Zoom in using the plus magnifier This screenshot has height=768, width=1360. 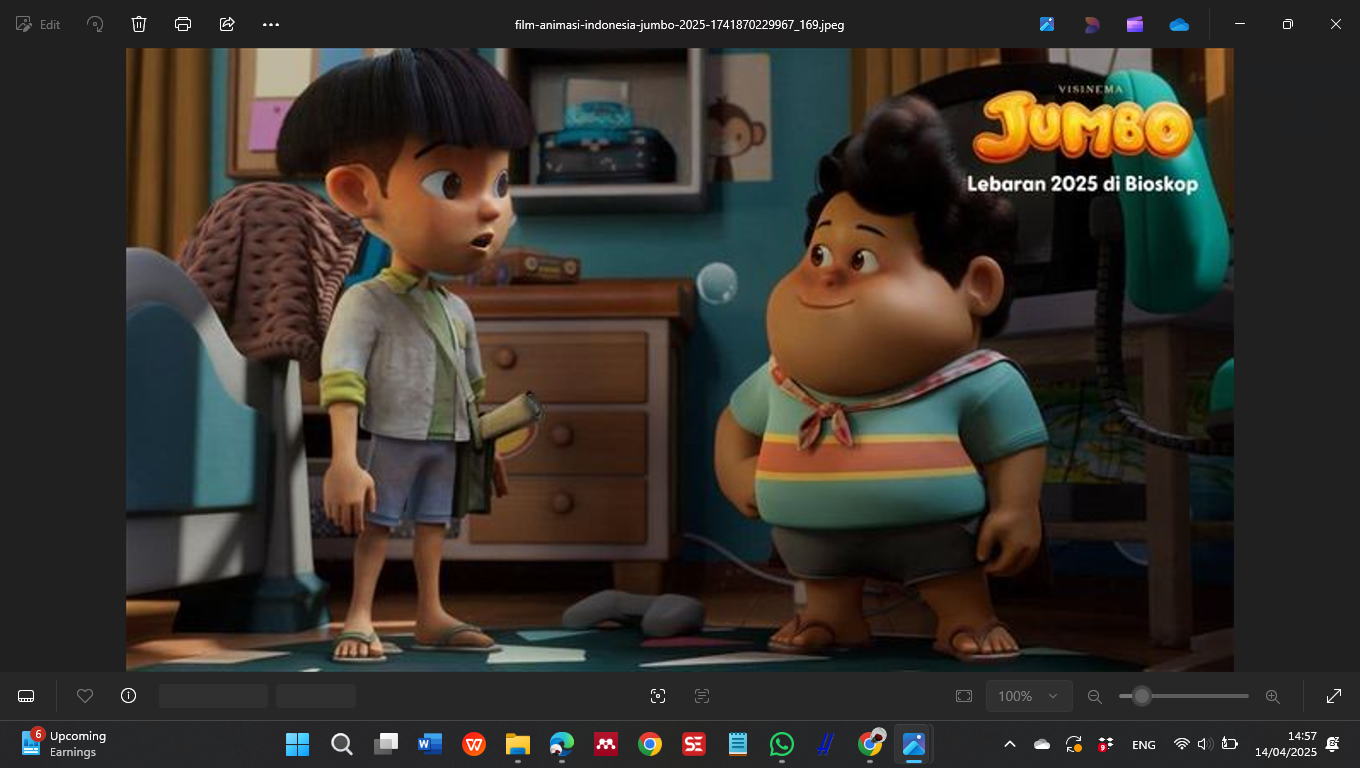(x=1273, y=696)
